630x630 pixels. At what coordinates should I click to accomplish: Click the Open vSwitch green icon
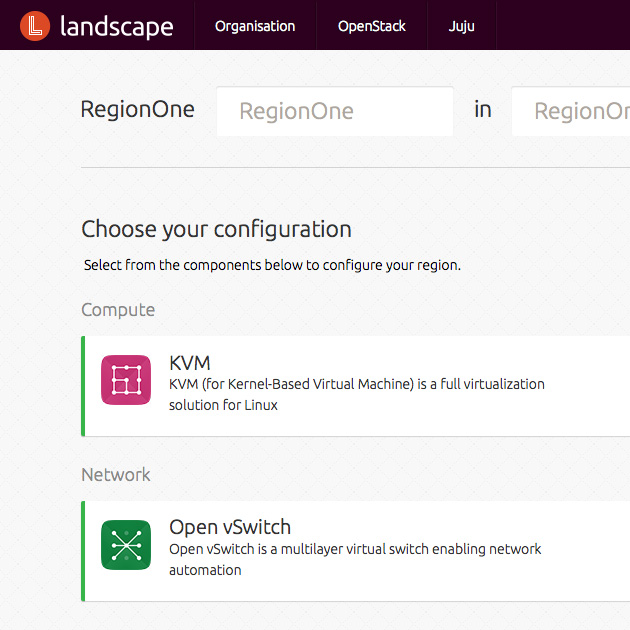pyautogui.click(x=126, y=545)
